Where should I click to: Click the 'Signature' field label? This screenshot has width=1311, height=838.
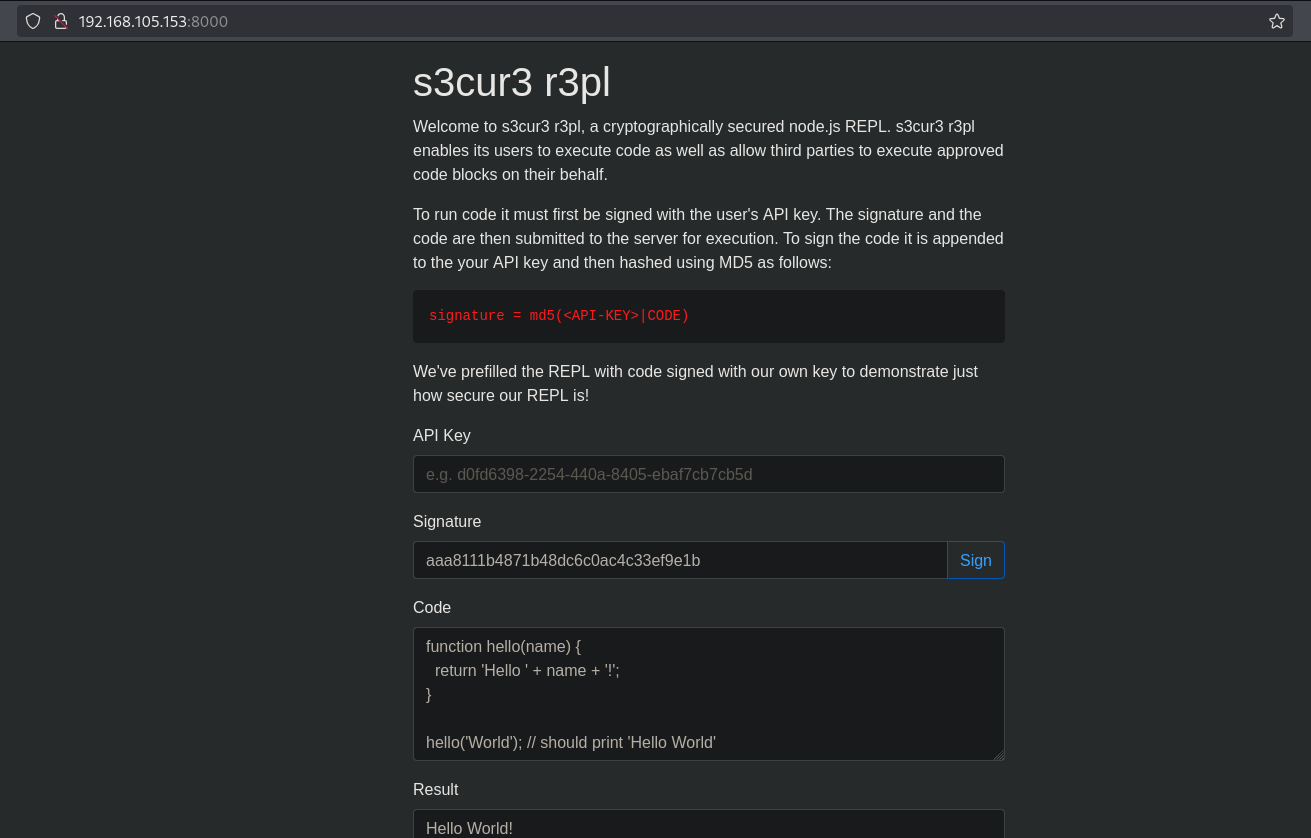(x=447, y=521)
